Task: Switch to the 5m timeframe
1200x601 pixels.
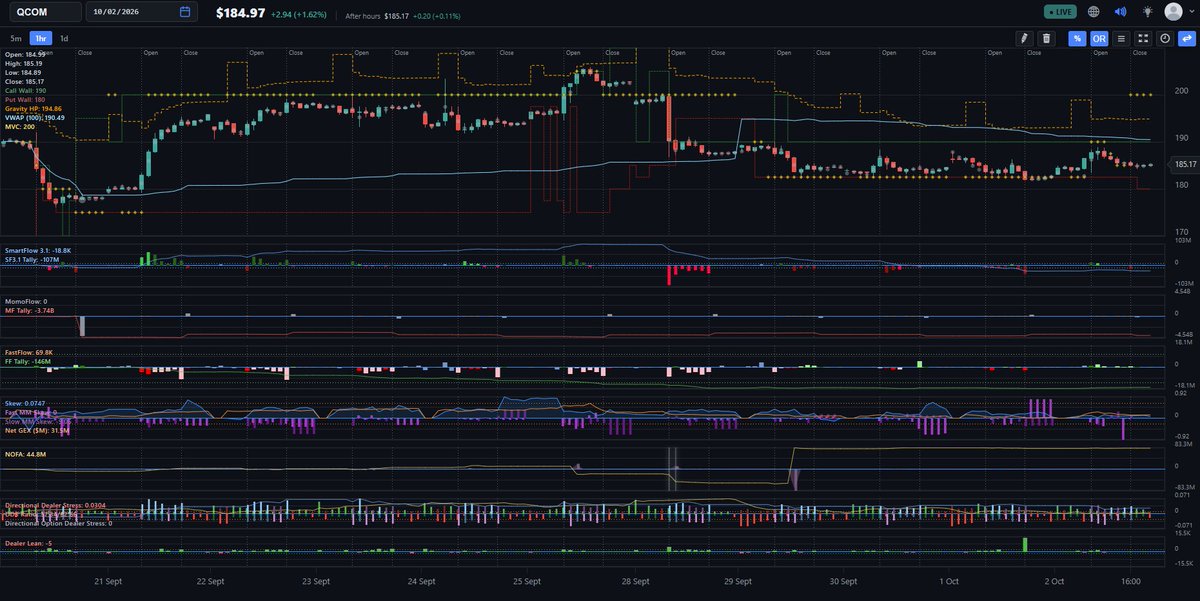Action: coord(16,38)
